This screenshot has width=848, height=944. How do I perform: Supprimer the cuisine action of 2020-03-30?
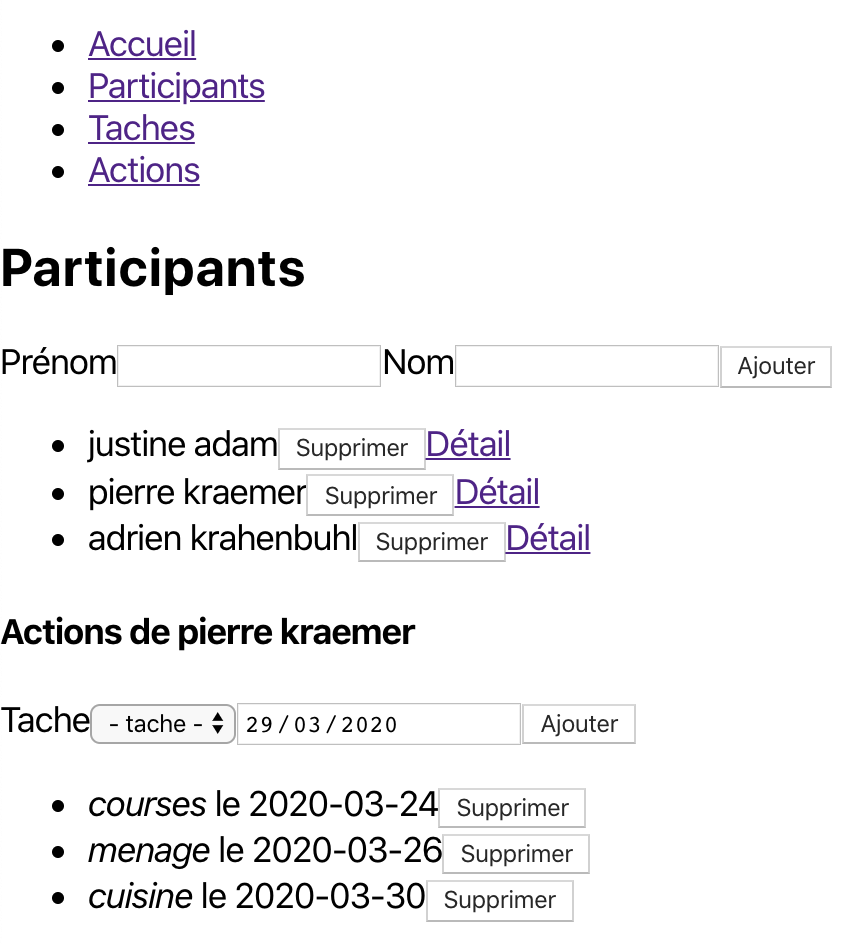point(500,900)
